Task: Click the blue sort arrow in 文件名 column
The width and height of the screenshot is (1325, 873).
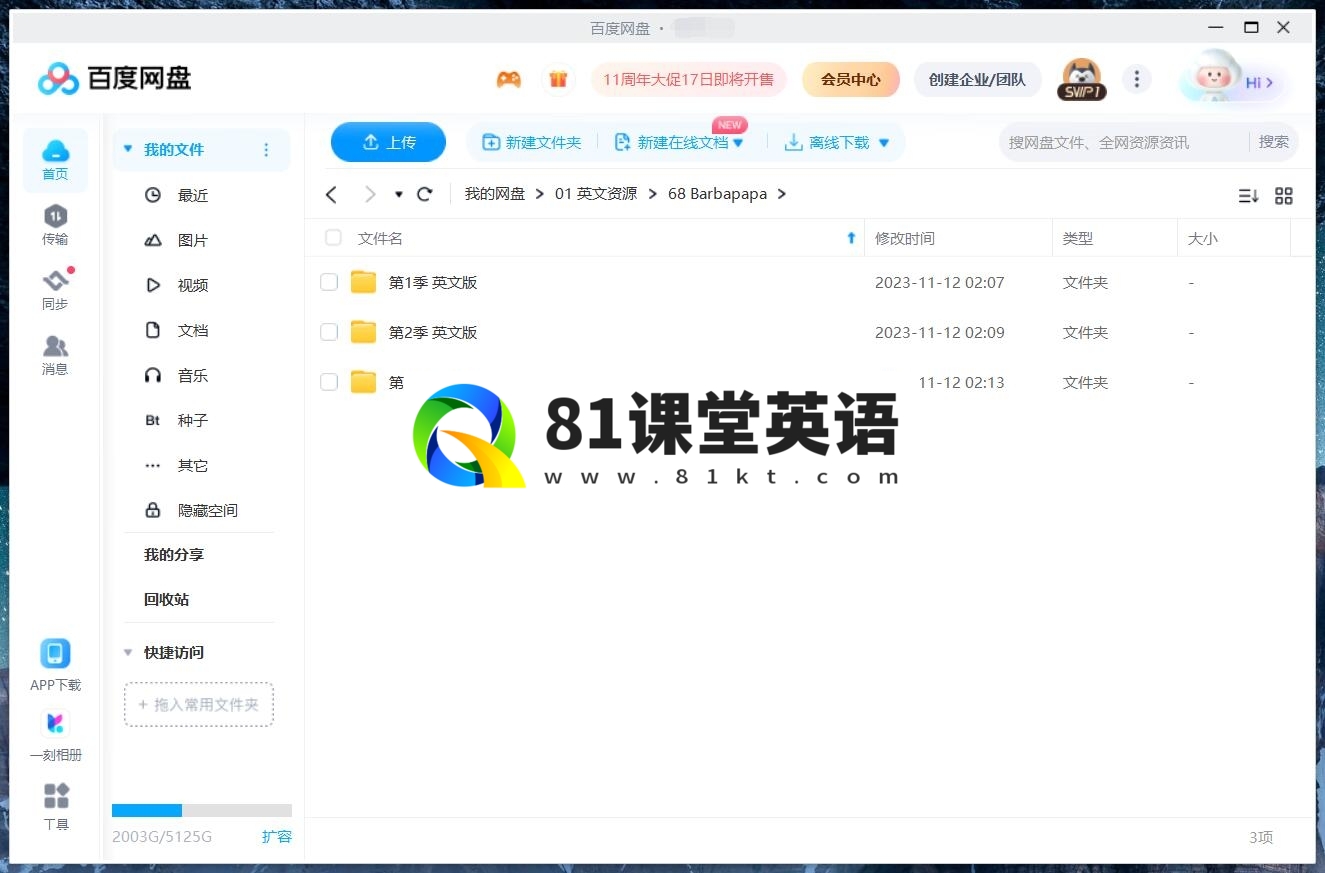Action: pos(851,238)
